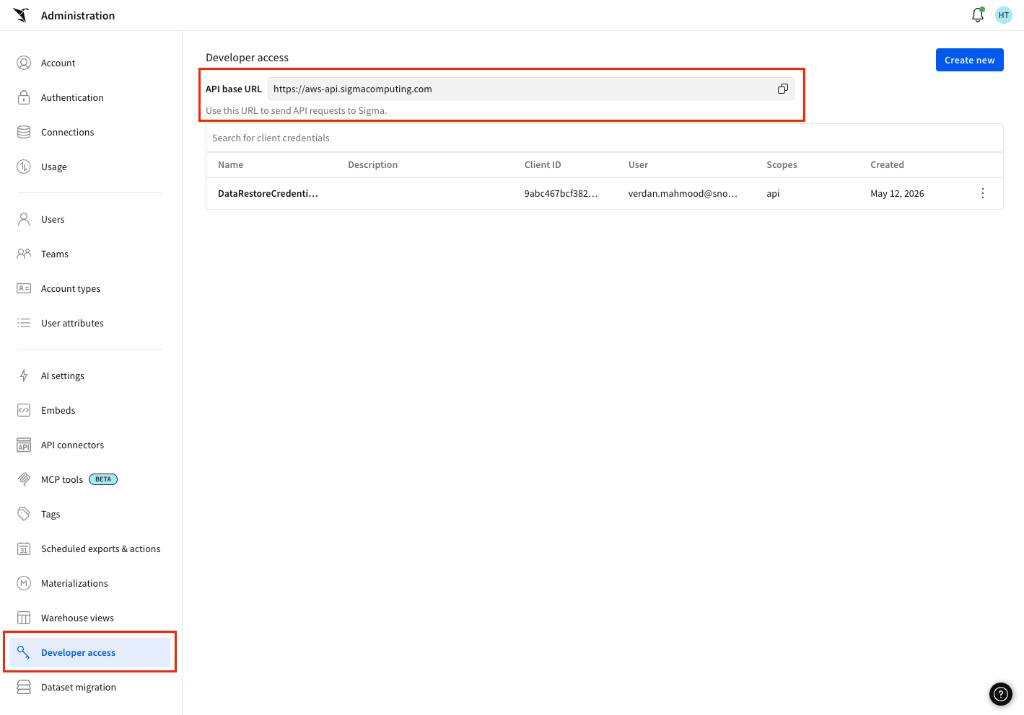
Task: Open Embeds in sidebar
Action: coord(57,410)
